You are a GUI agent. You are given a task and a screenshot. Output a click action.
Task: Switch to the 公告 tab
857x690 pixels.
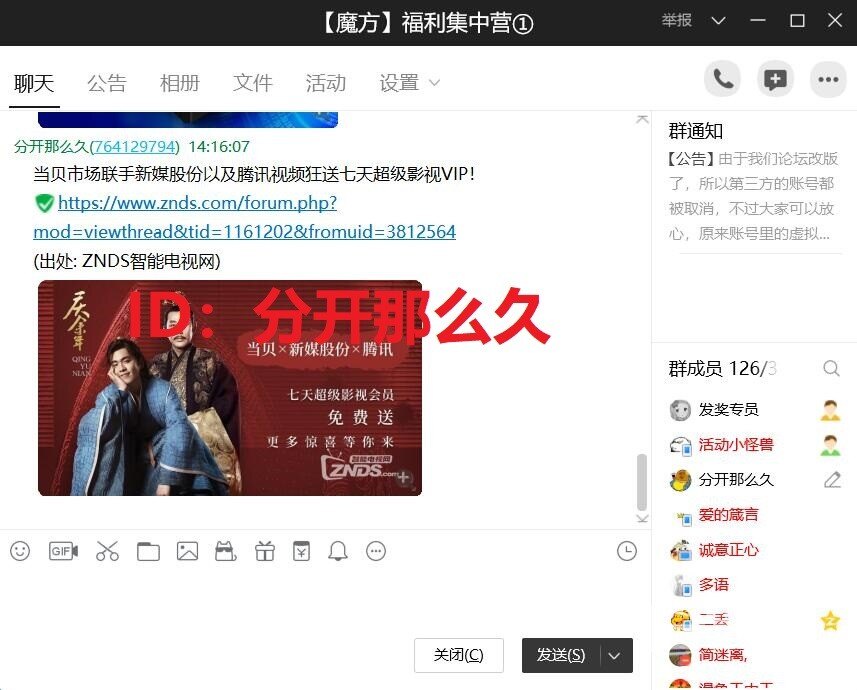point(107,84)
